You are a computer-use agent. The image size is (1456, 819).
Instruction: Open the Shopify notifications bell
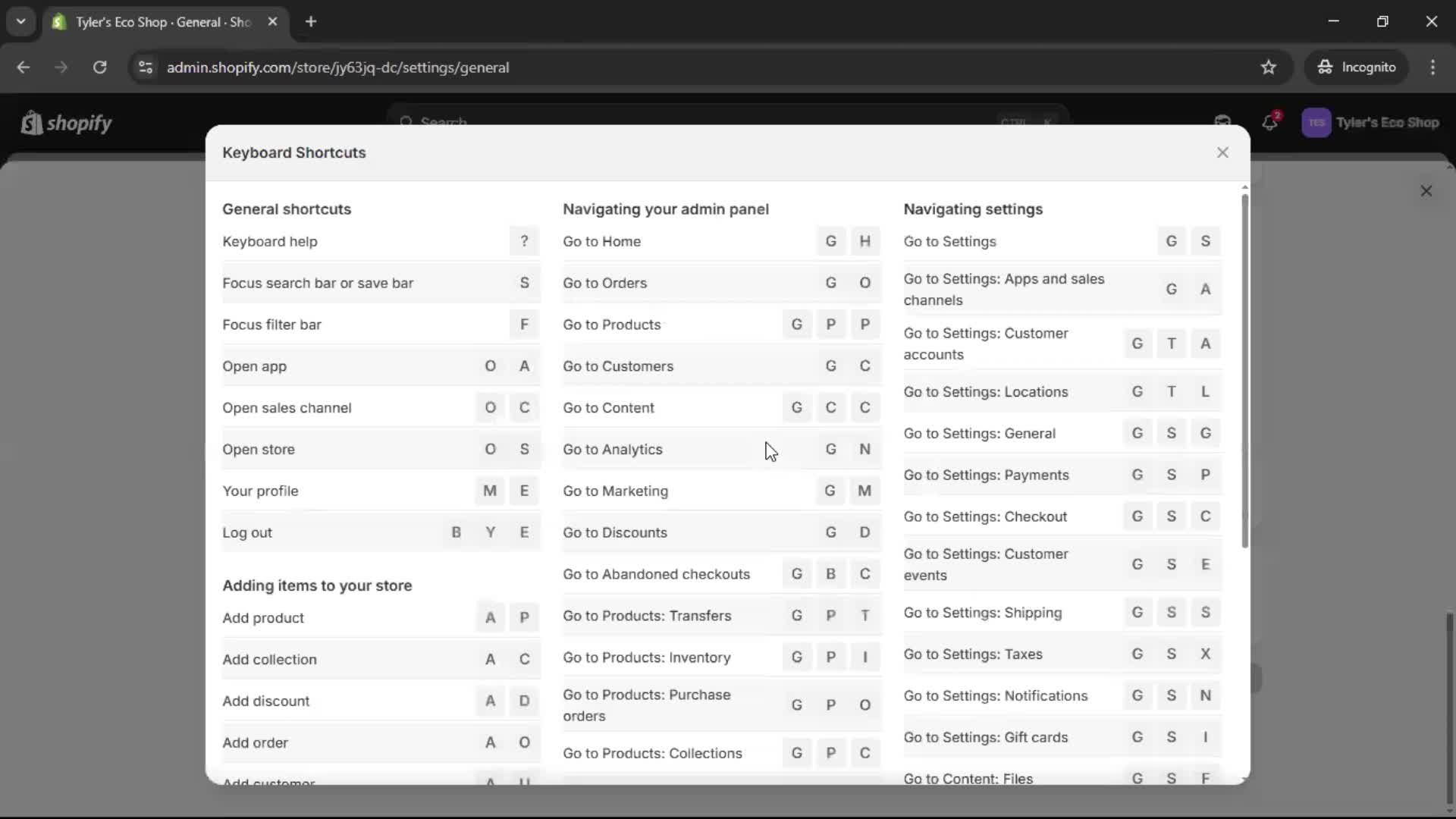coord(1270,122)
